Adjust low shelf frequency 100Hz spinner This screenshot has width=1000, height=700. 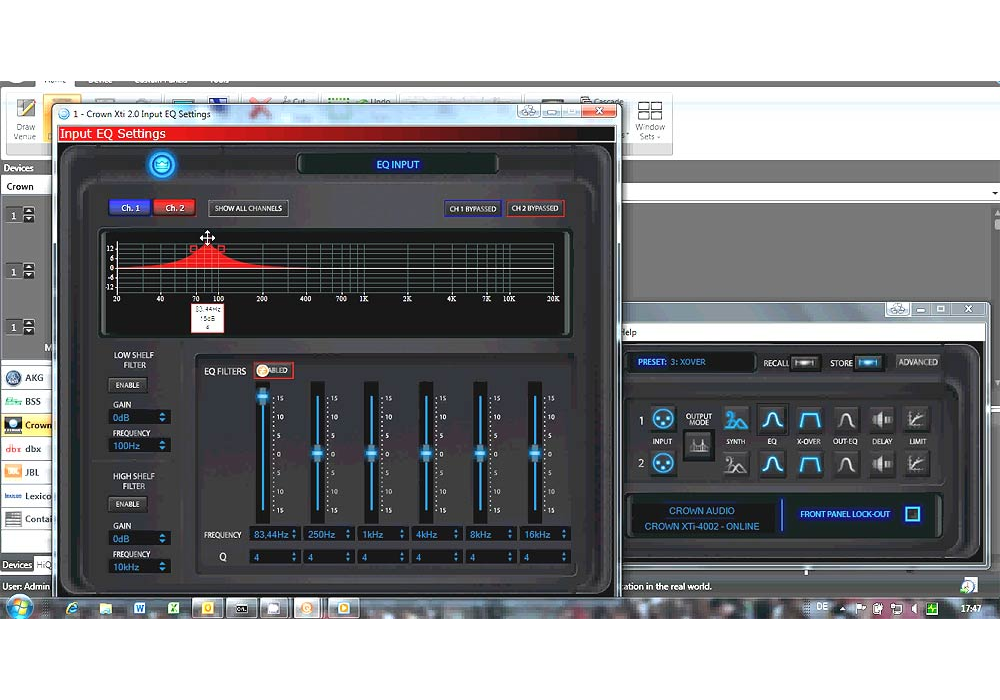pos(163,446)
